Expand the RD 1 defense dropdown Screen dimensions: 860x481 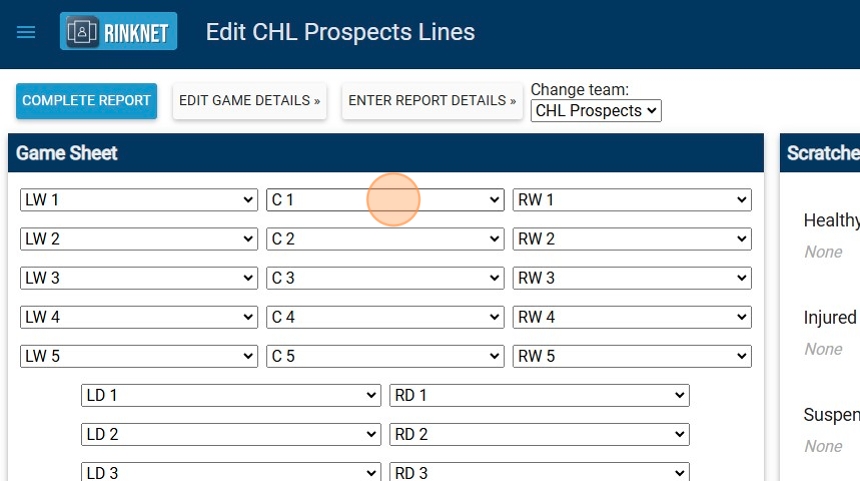pyautogui.click(x=539, y=396)
